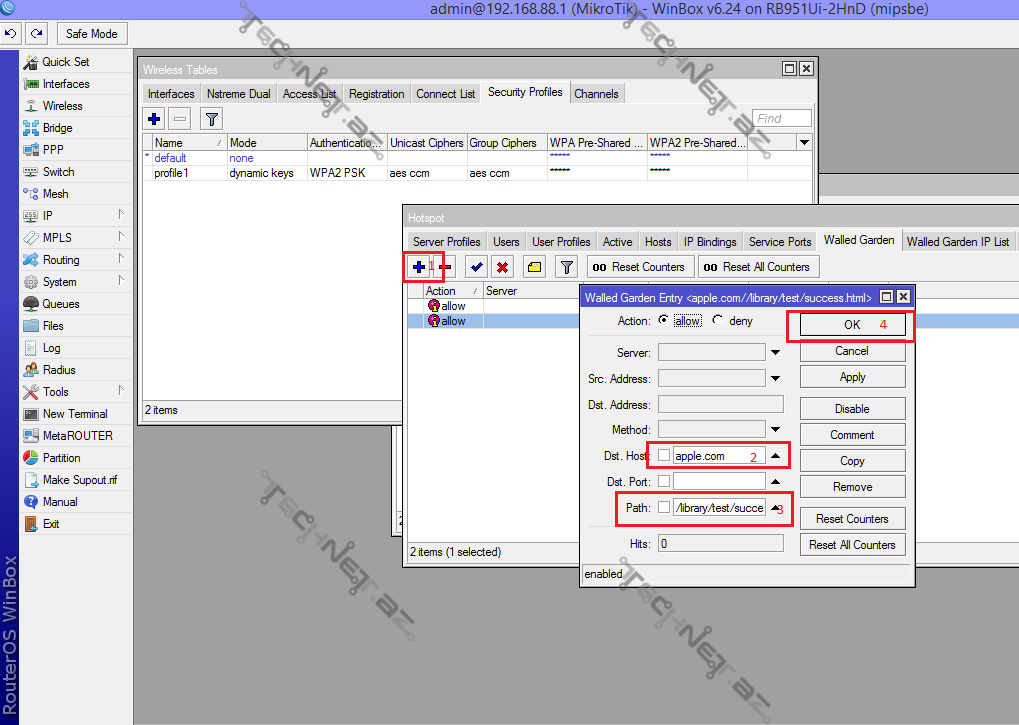Switch to the Channels tab in Wireless Tables
Image resolution: width=1019 pixels, height=725 pixels.
click(x=596, y=94)
